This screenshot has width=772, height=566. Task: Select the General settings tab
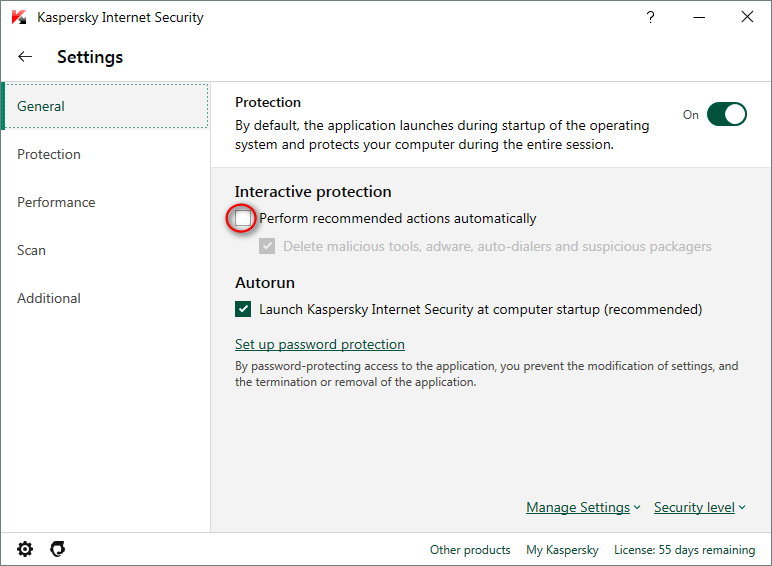pyautogui.click(x=41, y=106)
